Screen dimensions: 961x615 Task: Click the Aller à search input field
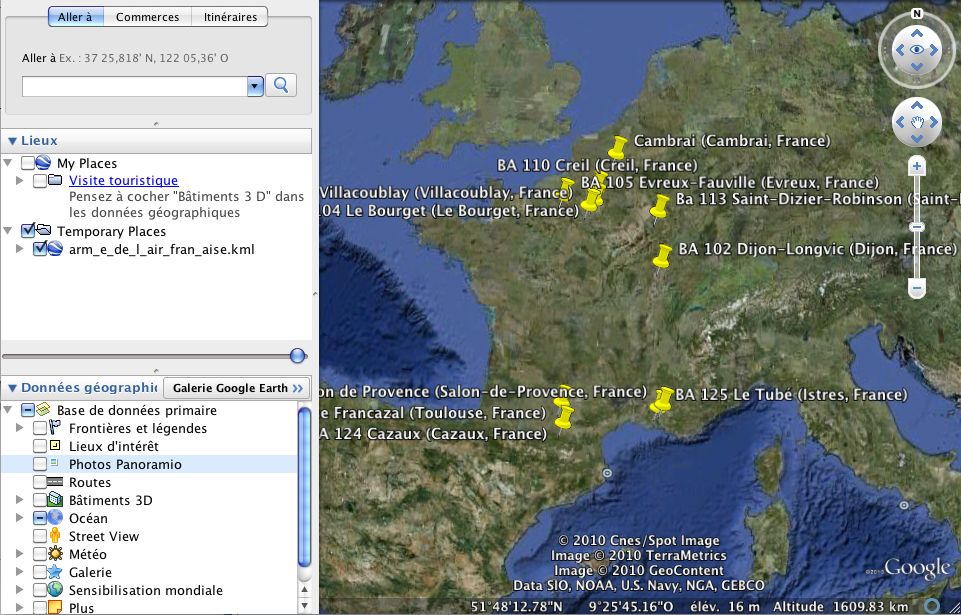click(x=134, y=87)
